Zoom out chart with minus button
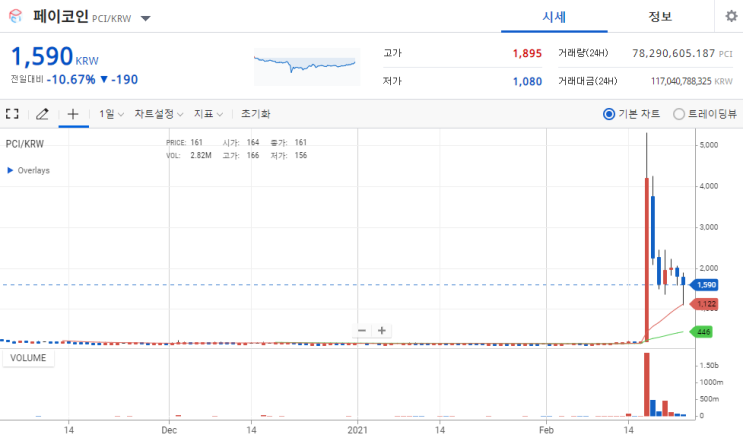 pos(362,330)
